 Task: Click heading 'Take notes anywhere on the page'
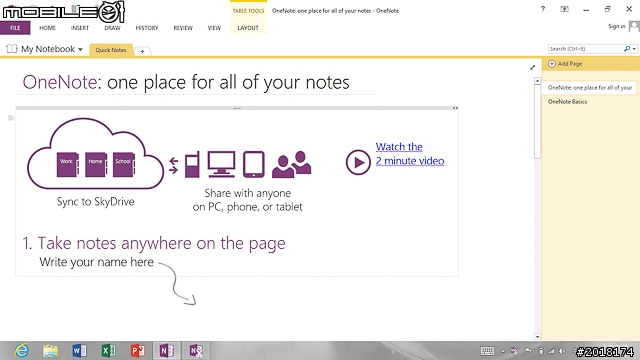(x=154, y=243)
